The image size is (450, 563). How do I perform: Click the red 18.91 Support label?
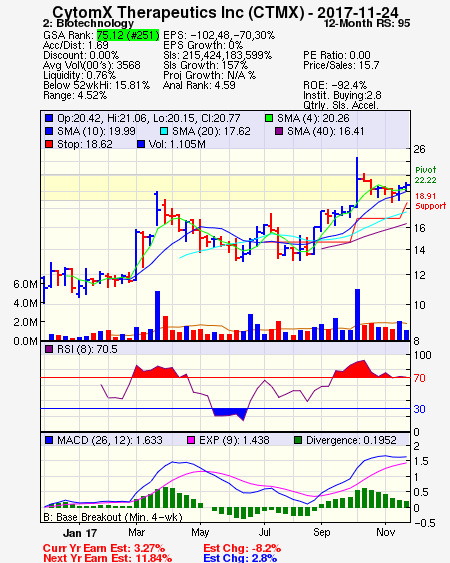[x=431, y=201]
